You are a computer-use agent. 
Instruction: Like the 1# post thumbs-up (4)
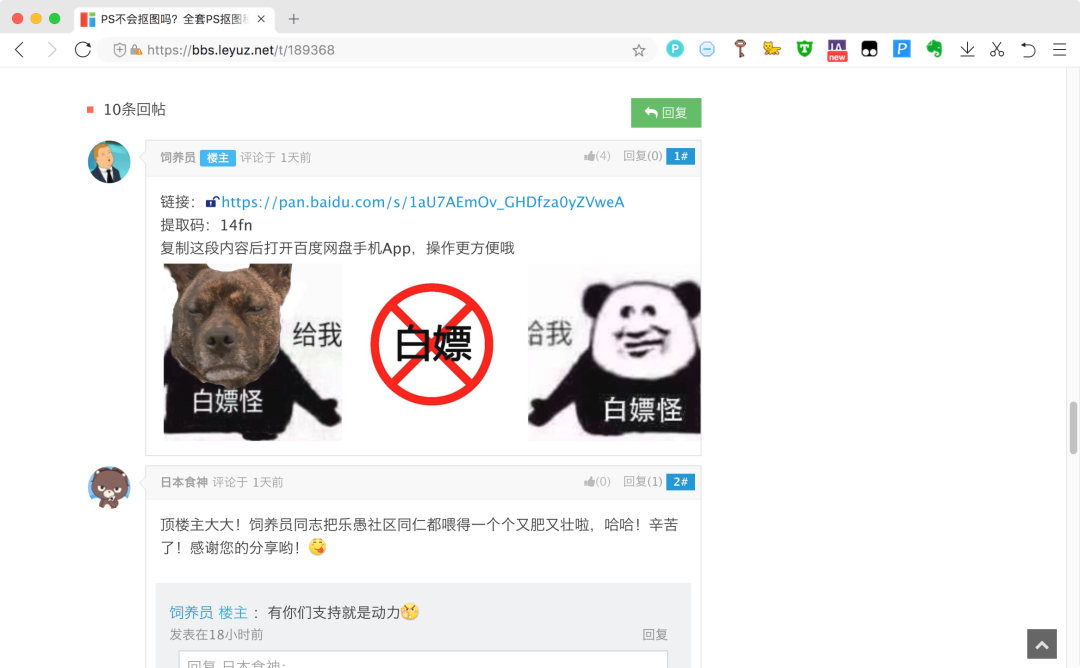(x=597, y=156)
